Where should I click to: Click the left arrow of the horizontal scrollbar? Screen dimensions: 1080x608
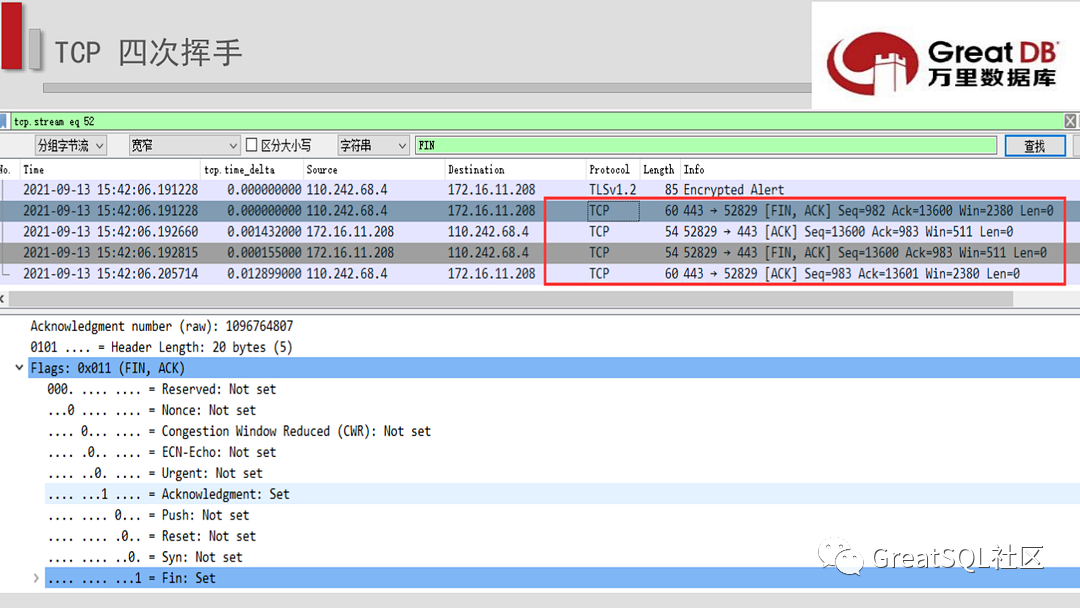pos(3,299)
